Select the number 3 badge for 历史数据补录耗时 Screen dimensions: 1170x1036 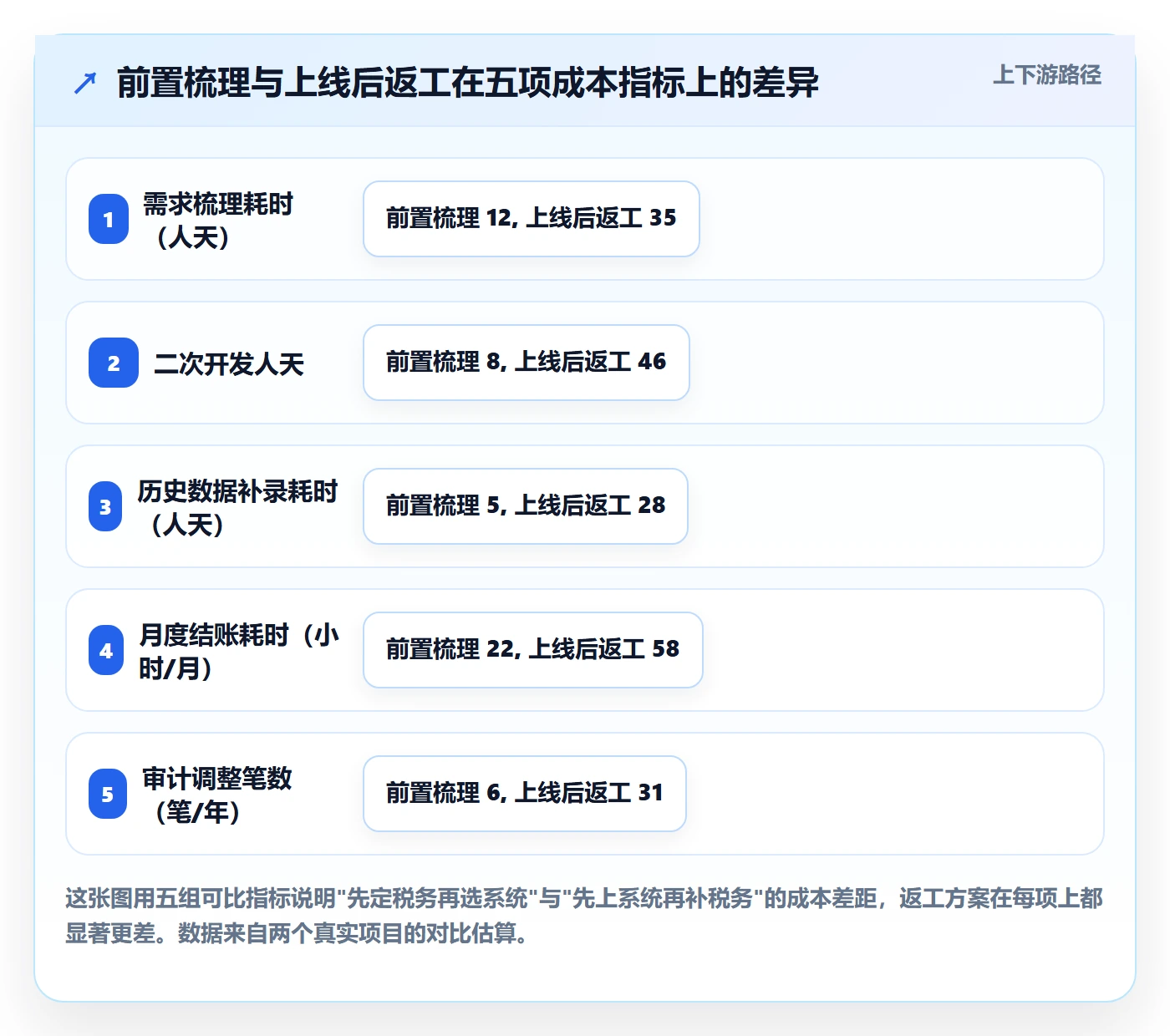coord(105,506)
